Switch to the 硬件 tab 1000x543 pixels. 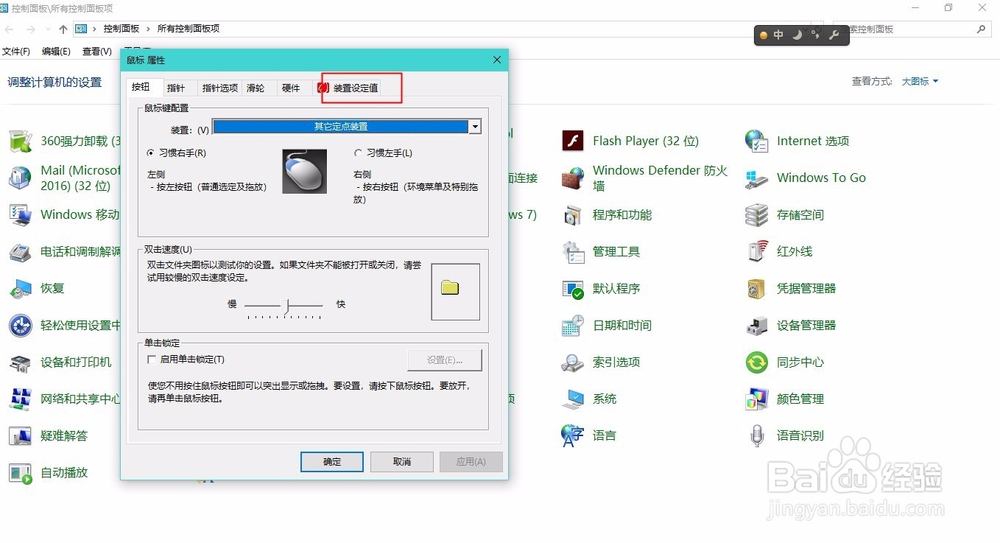[291, 88]
